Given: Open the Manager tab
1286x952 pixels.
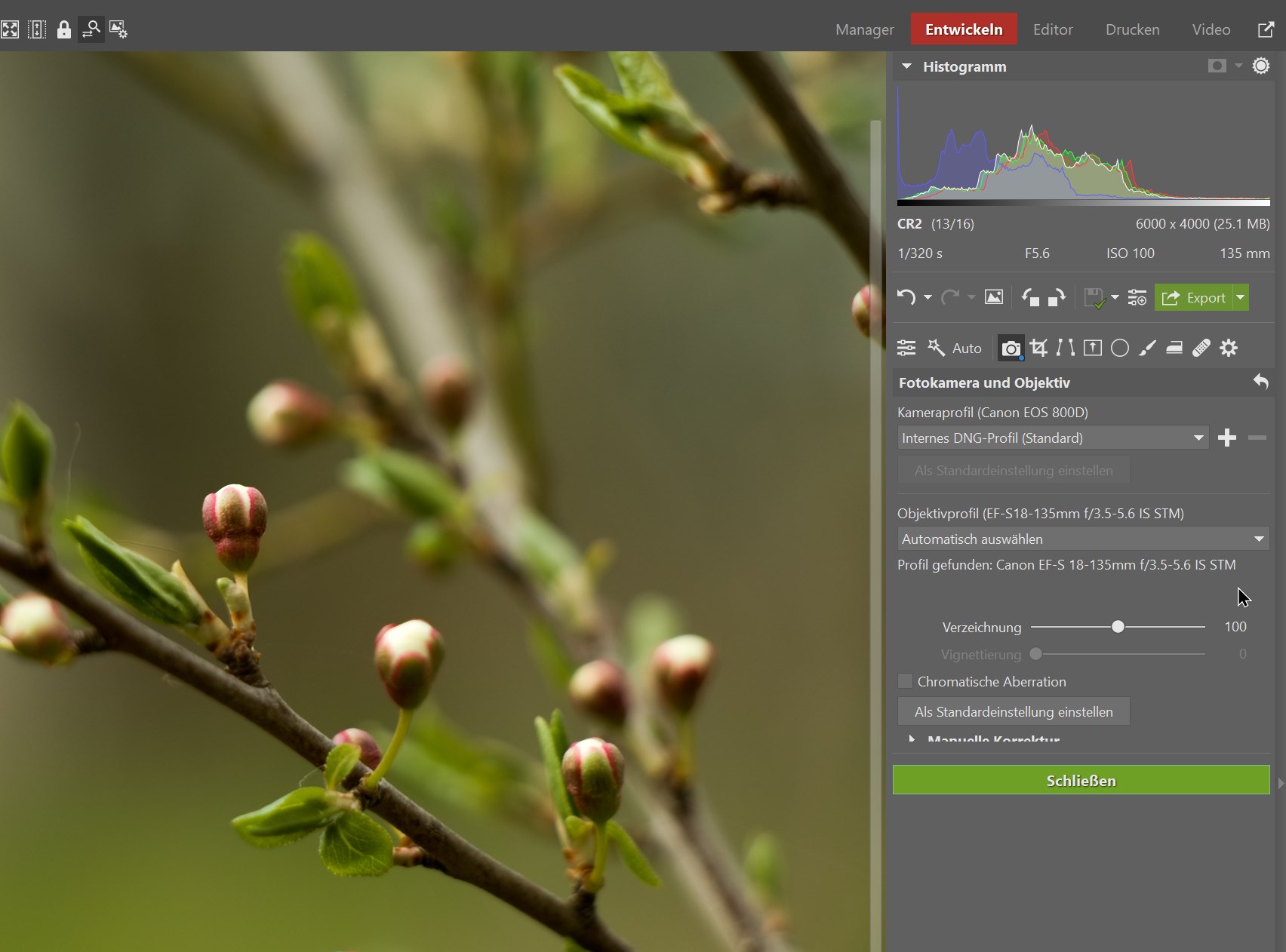Looking at the screenshot, I should tap(864, 29).
